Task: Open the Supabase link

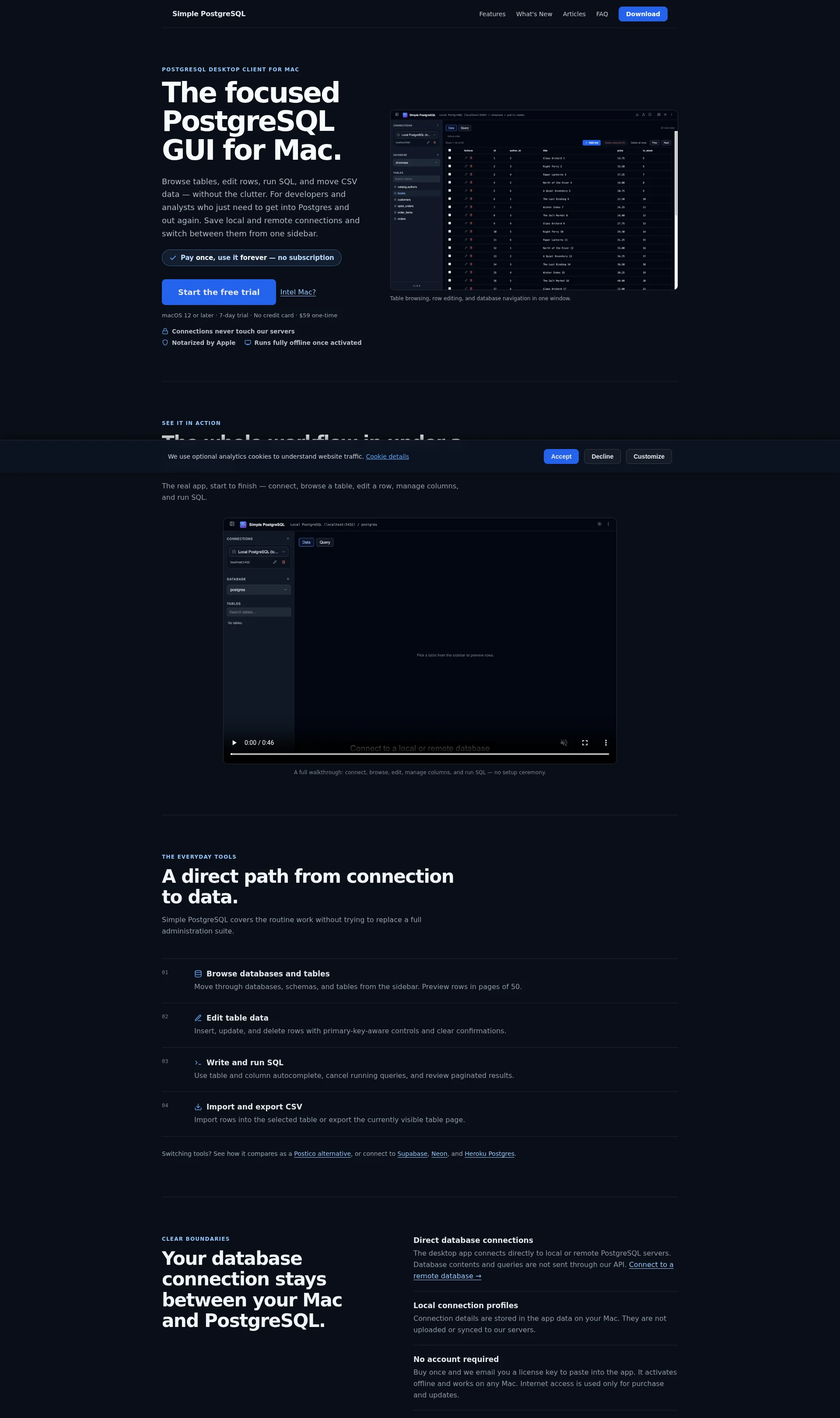Action: [x=412, y=1154]
